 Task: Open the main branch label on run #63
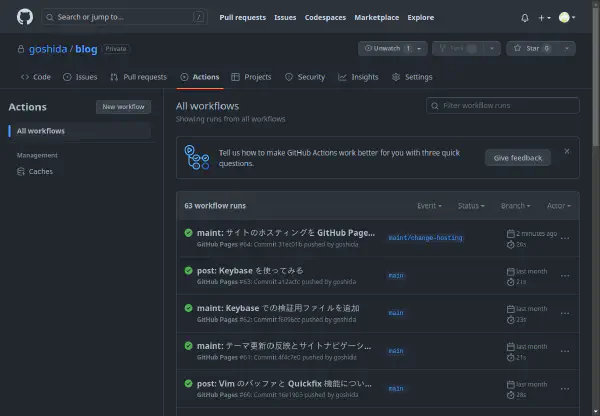pyautogui.click(x=396, y=276)
